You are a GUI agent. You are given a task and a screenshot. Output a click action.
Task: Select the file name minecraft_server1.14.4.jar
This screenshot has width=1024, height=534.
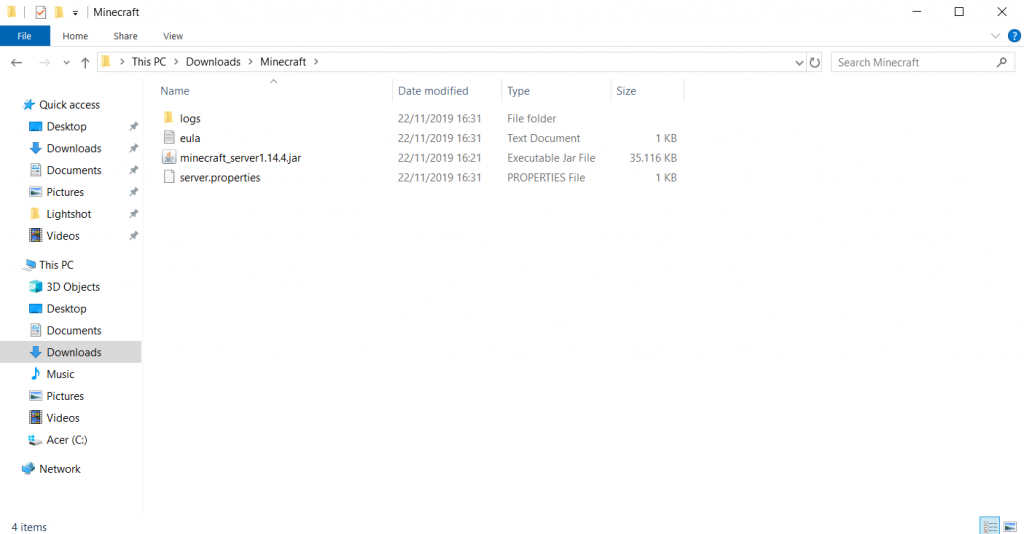(x=240, y=158)
